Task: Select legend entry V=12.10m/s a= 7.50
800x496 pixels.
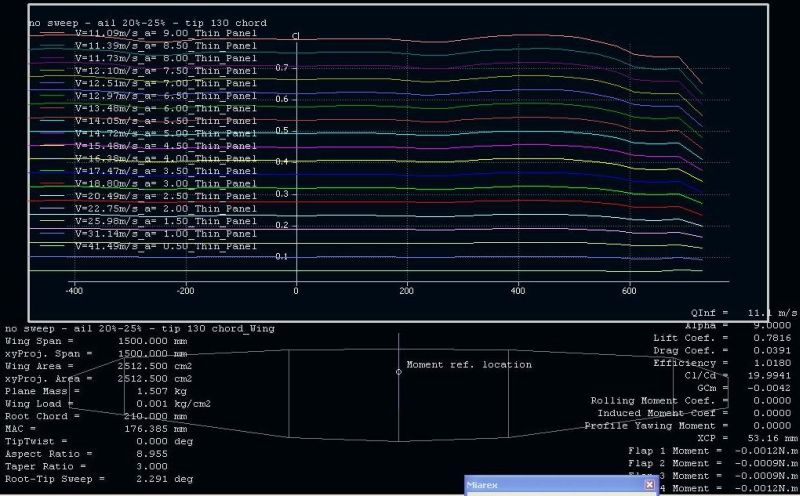Action: (x=149, y=71)
